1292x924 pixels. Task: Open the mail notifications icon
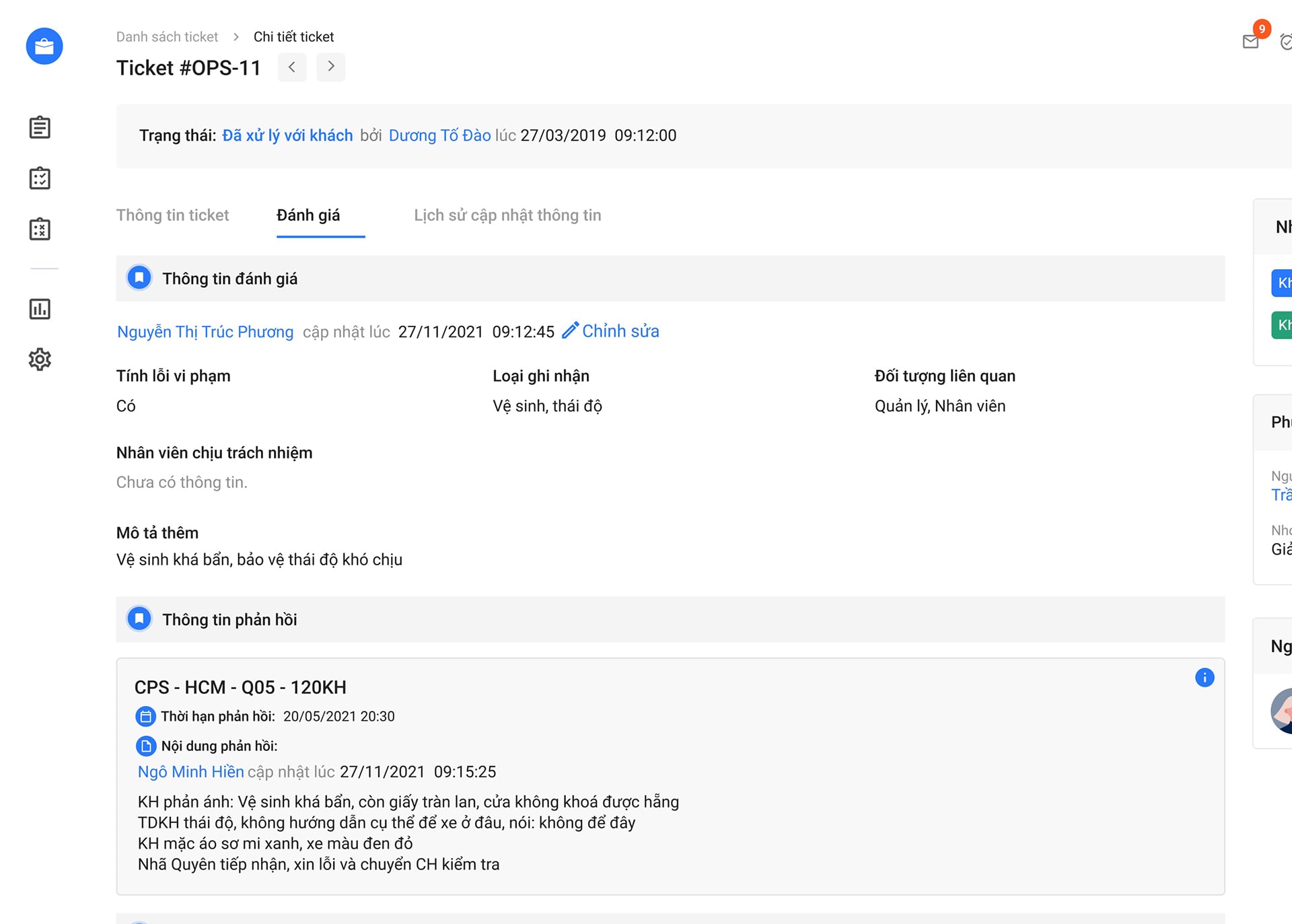[1250, 42]
